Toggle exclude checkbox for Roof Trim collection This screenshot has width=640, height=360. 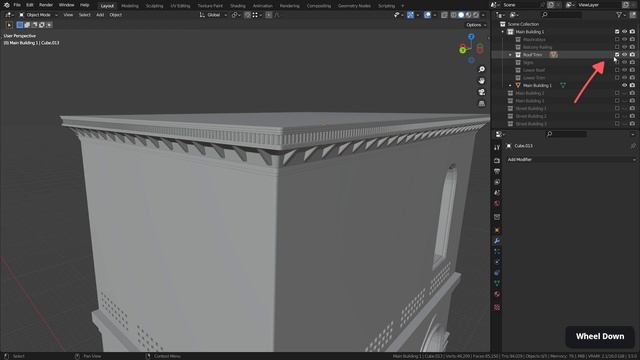617,55
